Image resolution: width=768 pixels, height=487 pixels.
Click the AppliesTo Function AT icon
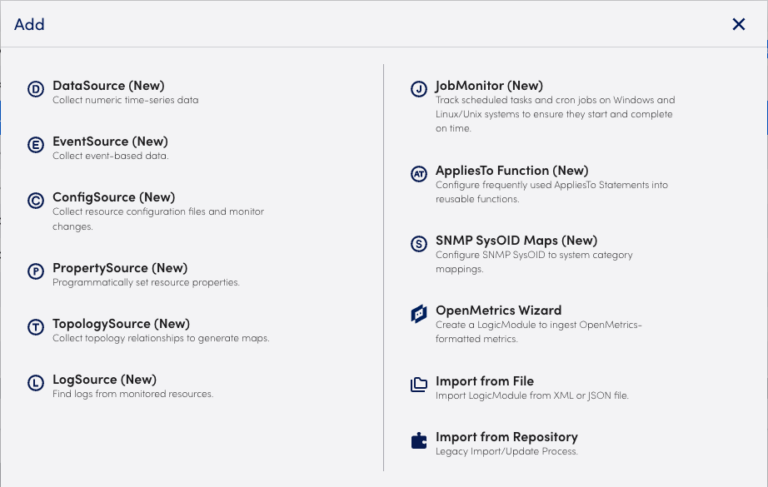pyautogui.click(x=419, y=174)
